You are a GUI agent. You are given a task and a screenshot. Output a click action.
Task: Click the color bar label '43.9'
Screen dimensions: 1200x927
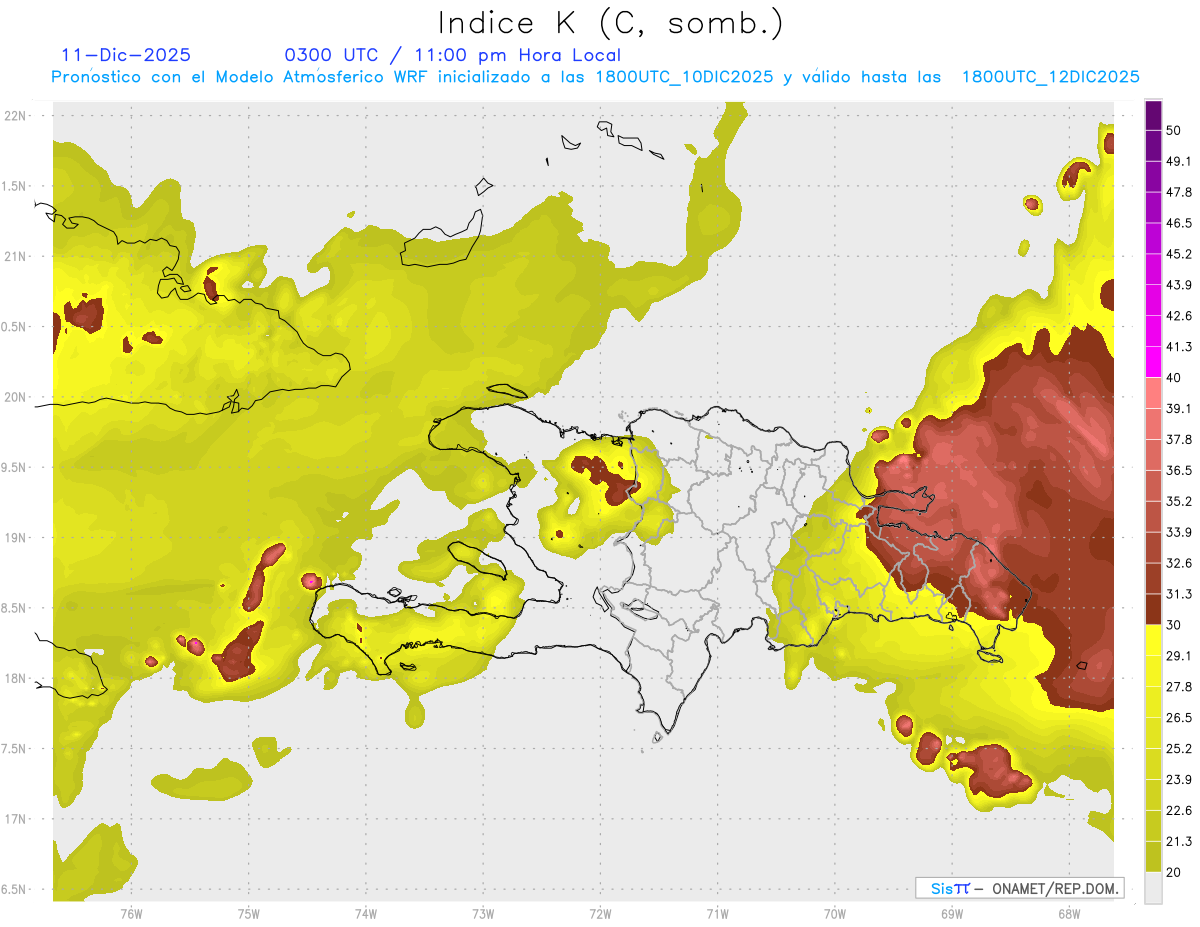1179,285
